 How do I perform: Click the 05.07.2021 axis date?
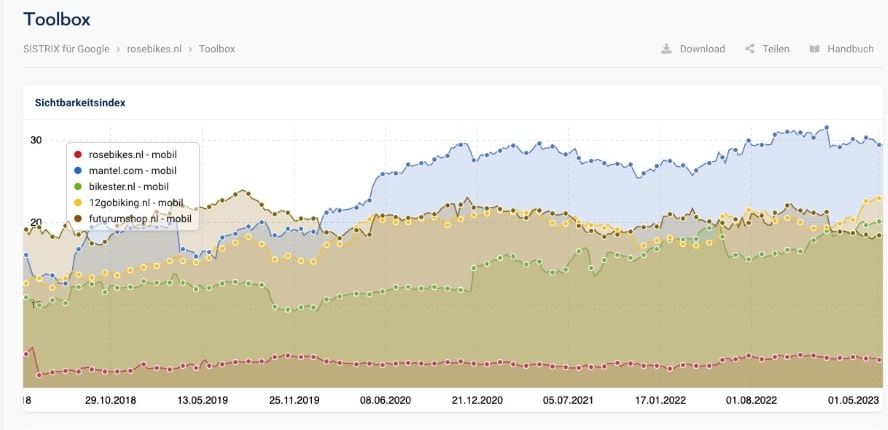point(569,401)
